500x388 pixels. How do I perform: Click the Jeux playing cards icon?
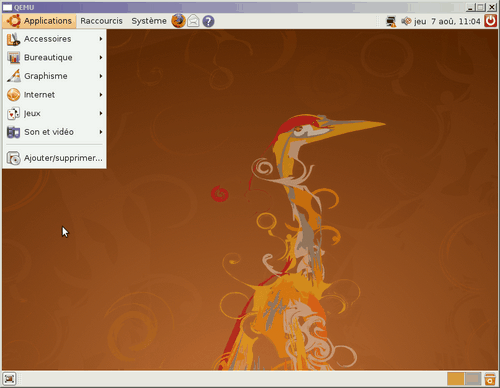coord(13,114)
